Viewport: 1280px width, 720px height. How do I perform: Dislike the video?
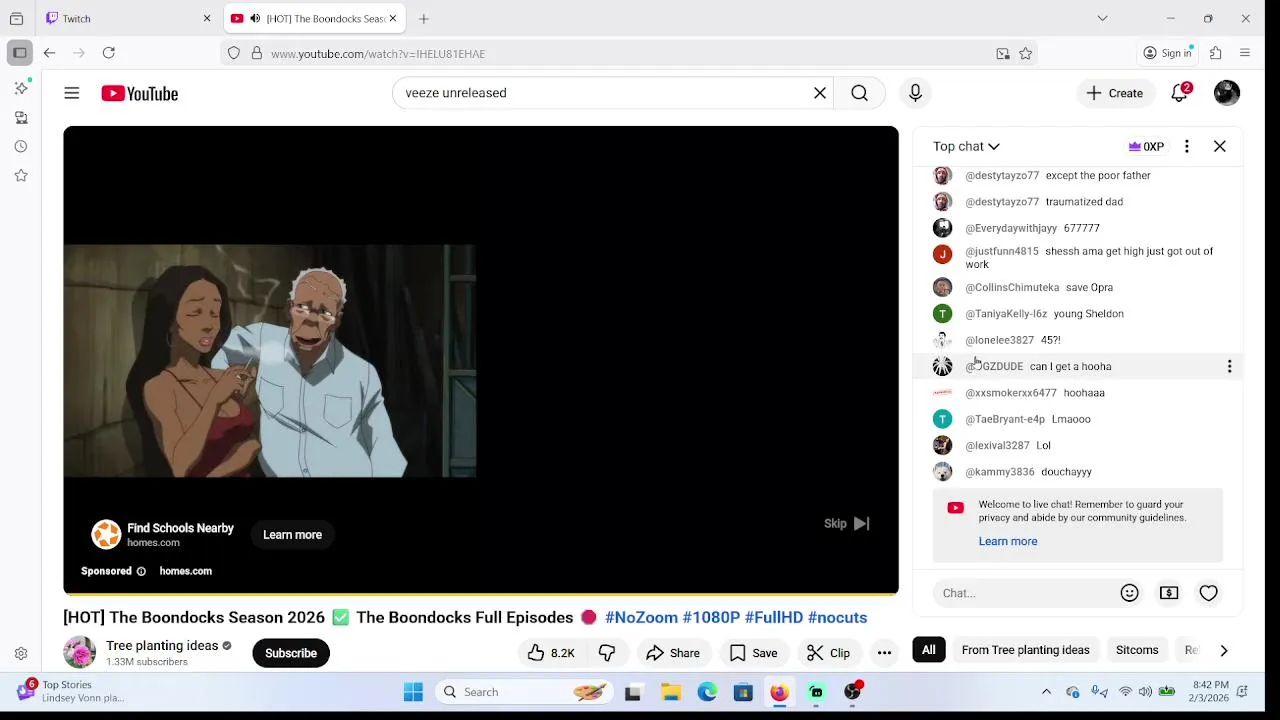[607, 653]
